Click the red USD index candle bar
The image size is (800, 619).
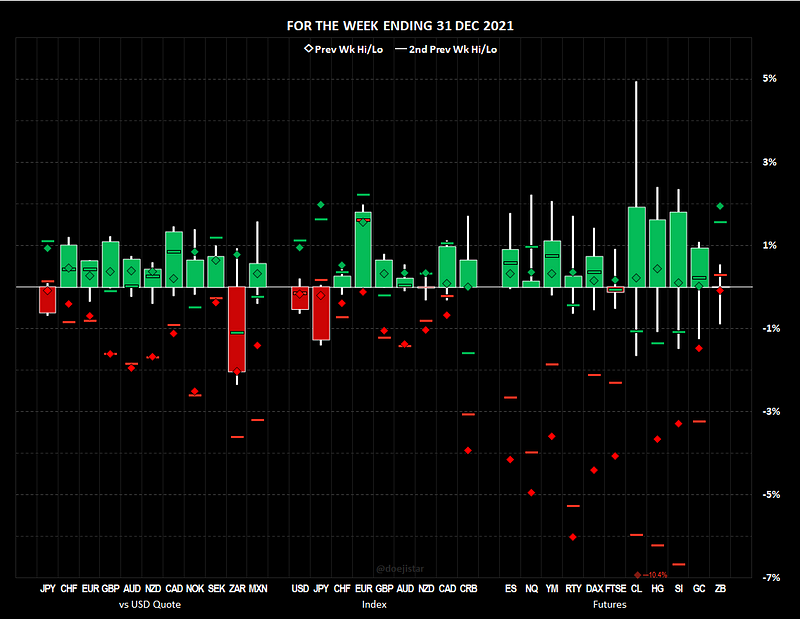(300, 298)
